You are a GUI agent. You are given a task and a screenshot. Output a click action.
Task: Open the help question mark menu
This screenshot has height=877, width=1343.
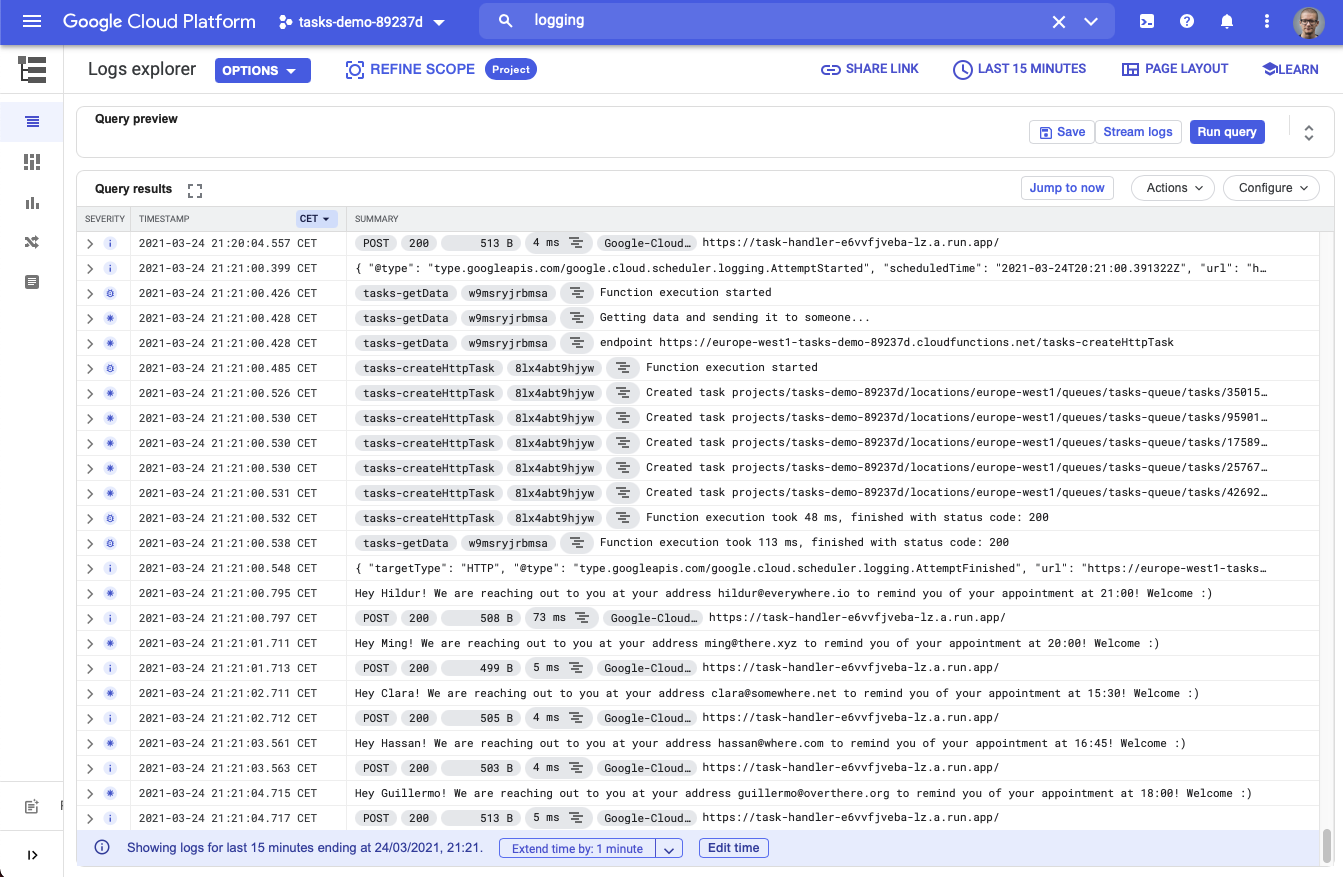coord(1187,22)
